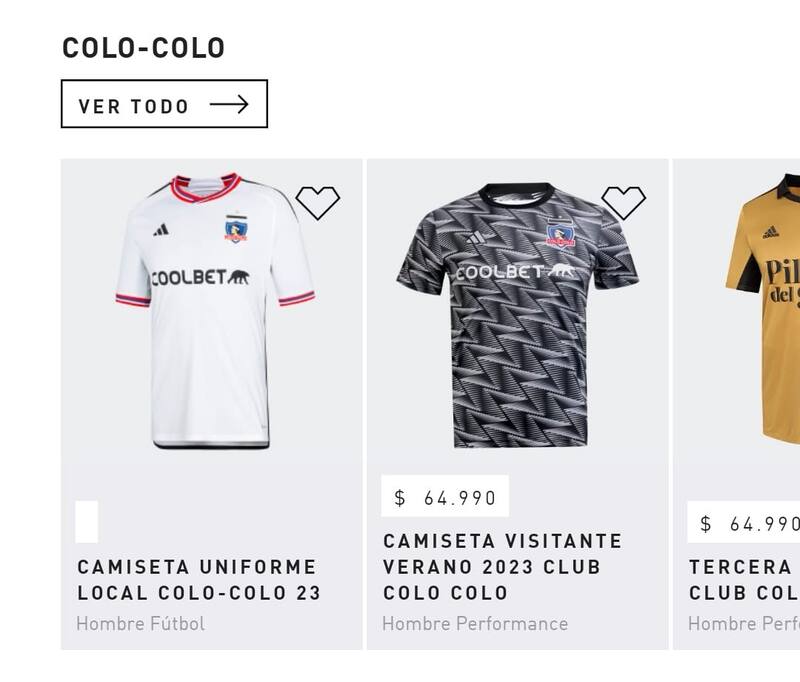Click the arrow icon beside VER TODO

pos(229,104)
